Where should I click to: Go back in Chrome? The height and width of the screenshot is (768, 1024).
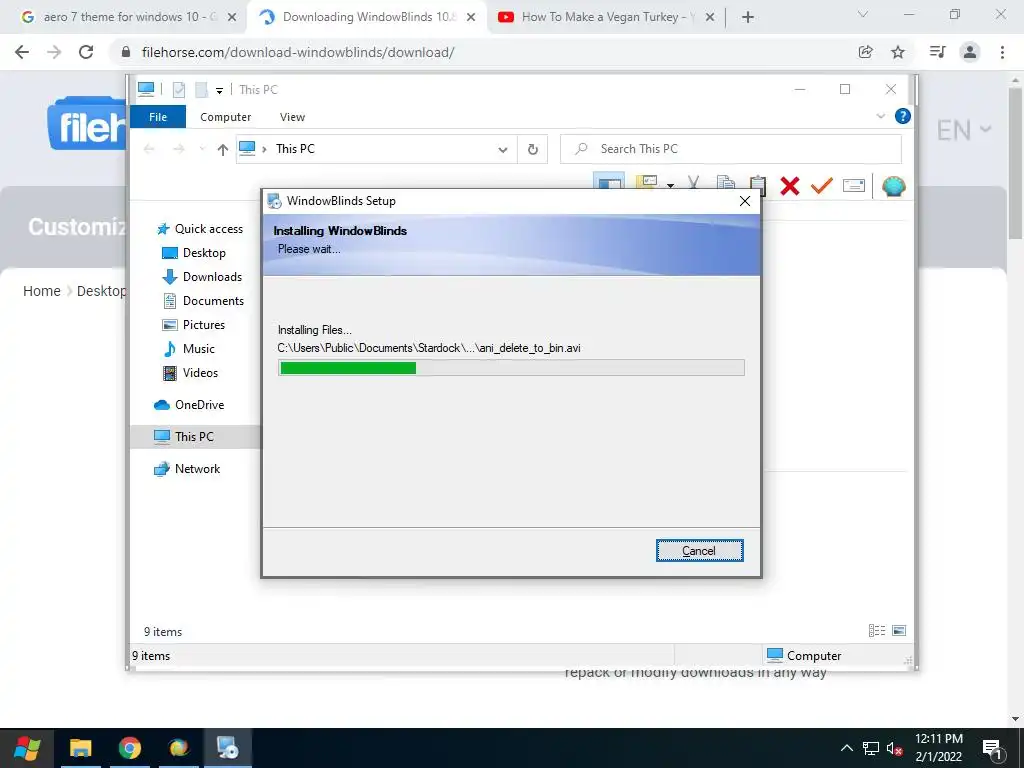click(22, 52)
